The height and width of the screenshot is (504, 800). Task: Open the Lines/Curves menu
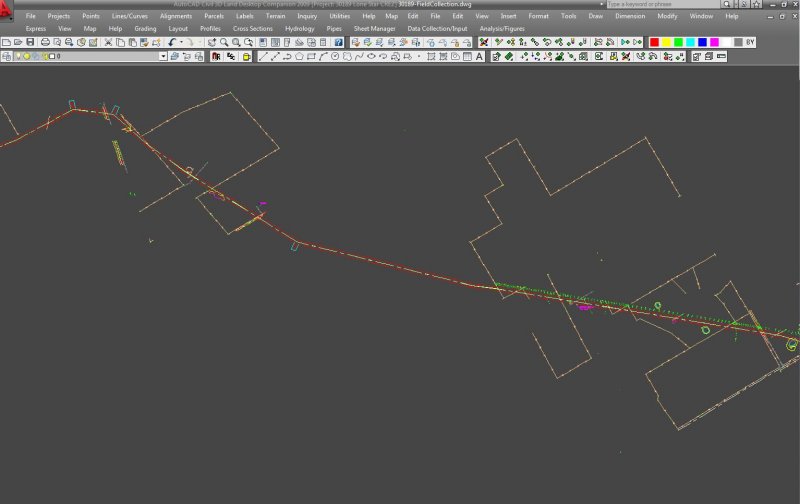coord(130,16)
